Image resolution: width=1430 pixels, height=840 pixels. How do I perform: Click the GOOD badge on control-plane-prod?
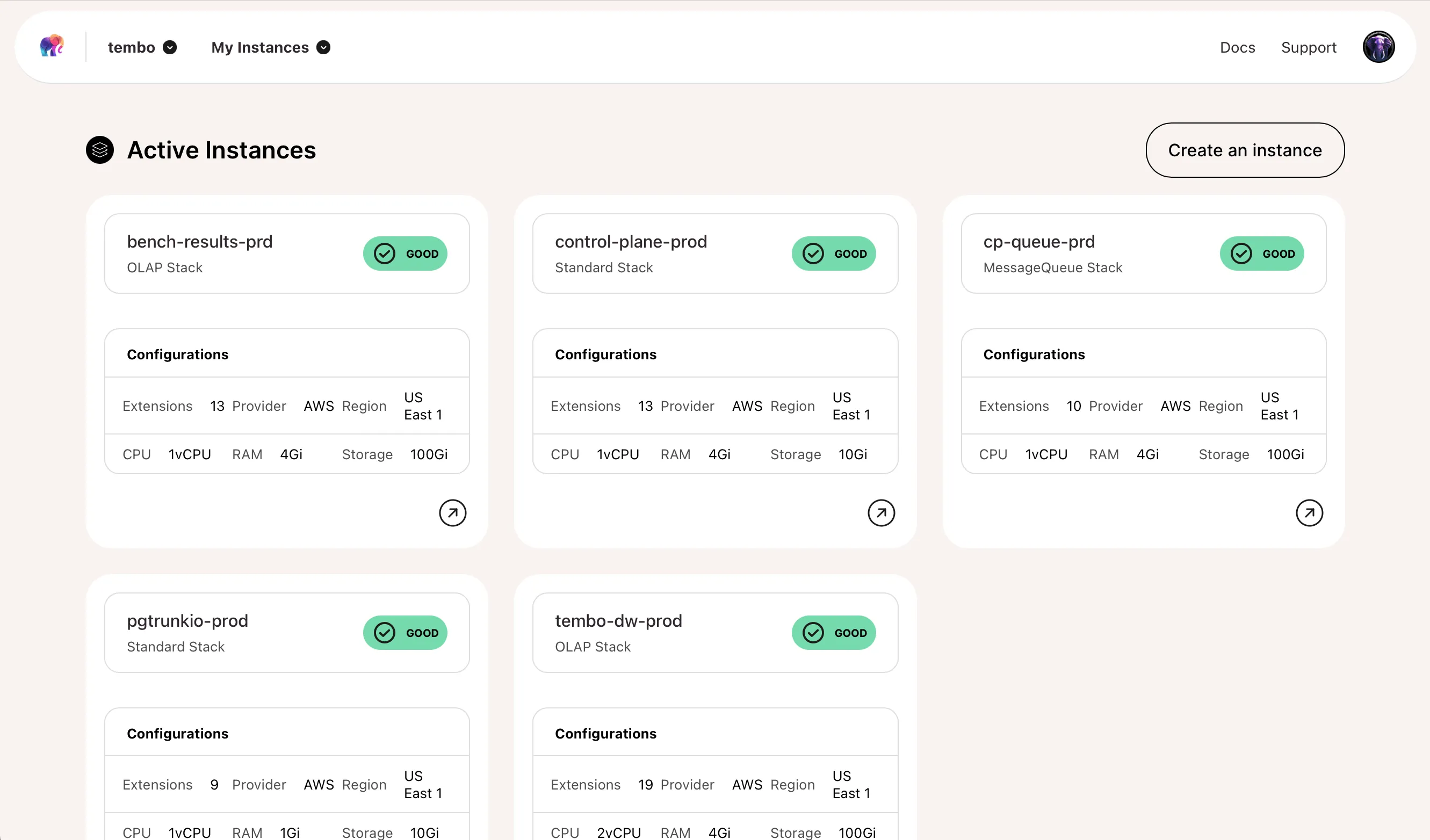[x=834, y=254]
